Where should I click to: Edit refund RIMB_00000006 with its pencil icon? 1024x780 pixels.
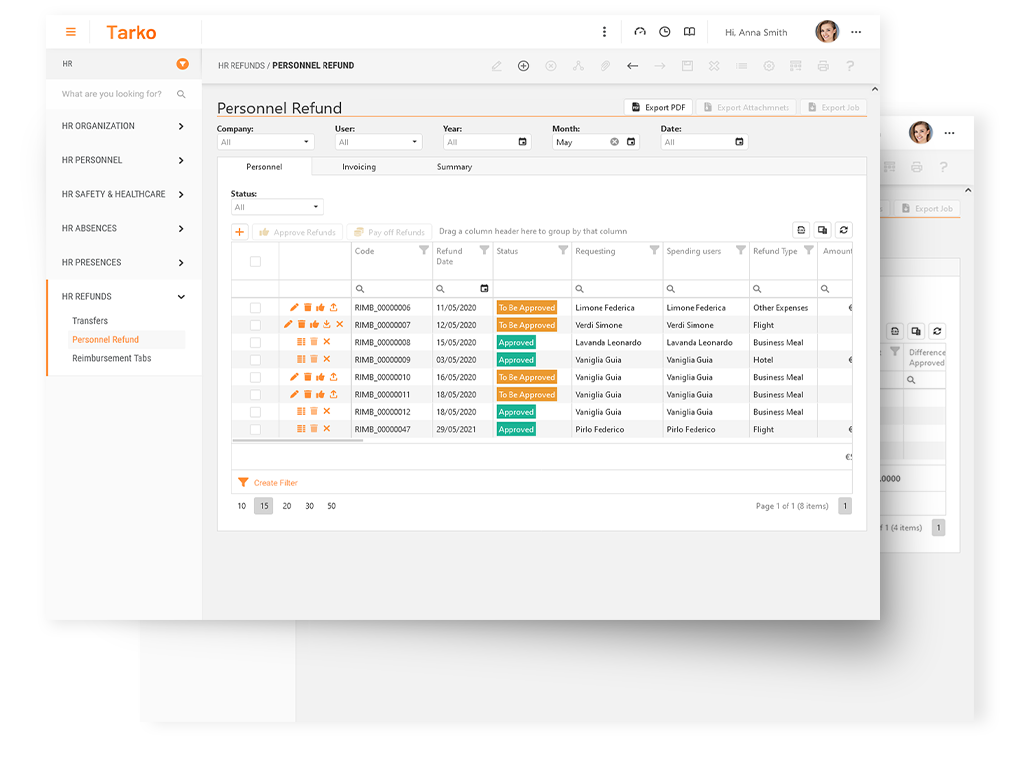point(294,308)
